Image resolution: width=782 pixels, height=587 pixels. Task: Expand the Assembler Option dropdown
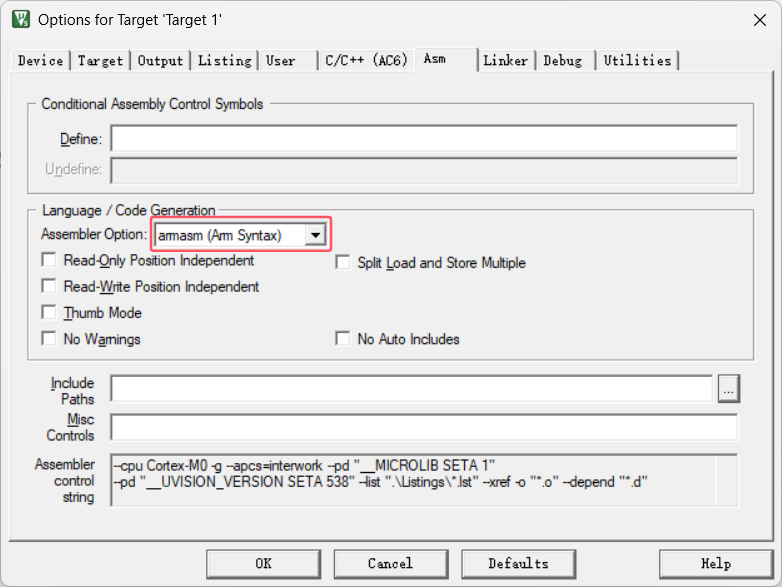316,235
